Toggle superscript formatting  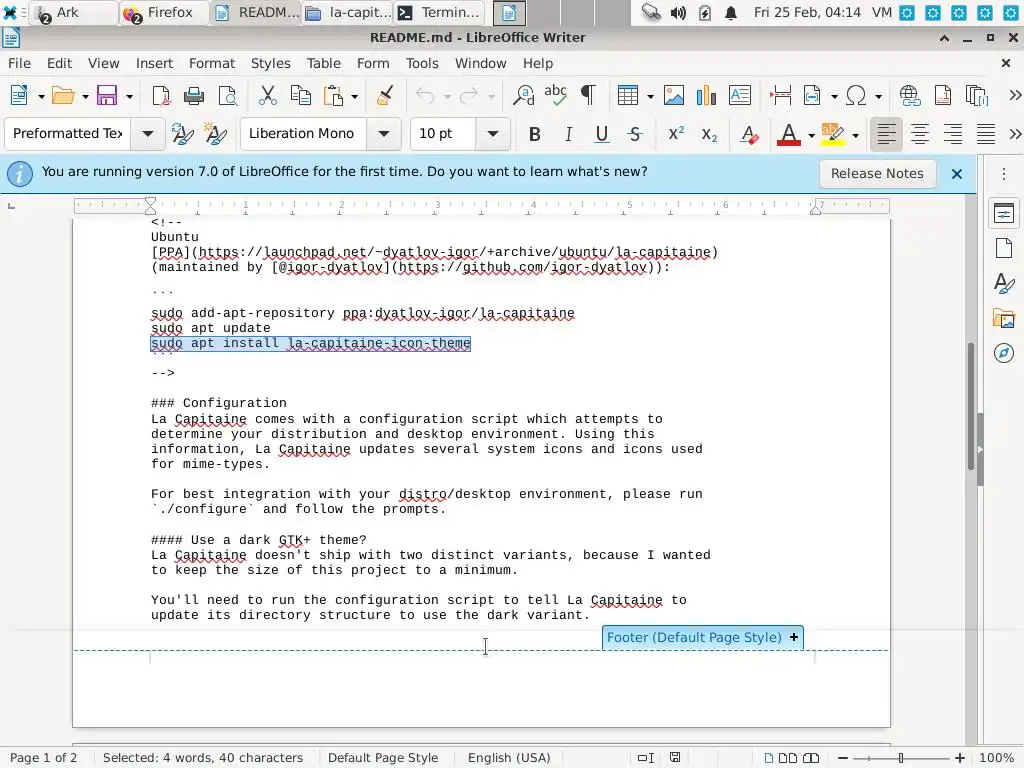click(x=676, y=135)
